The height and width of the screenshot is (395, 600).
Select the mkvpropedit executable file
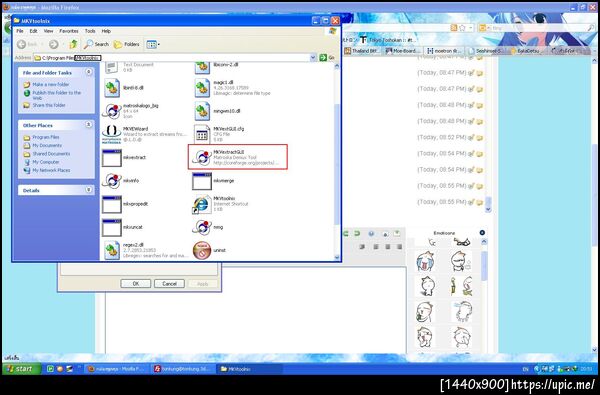(125, 204)
